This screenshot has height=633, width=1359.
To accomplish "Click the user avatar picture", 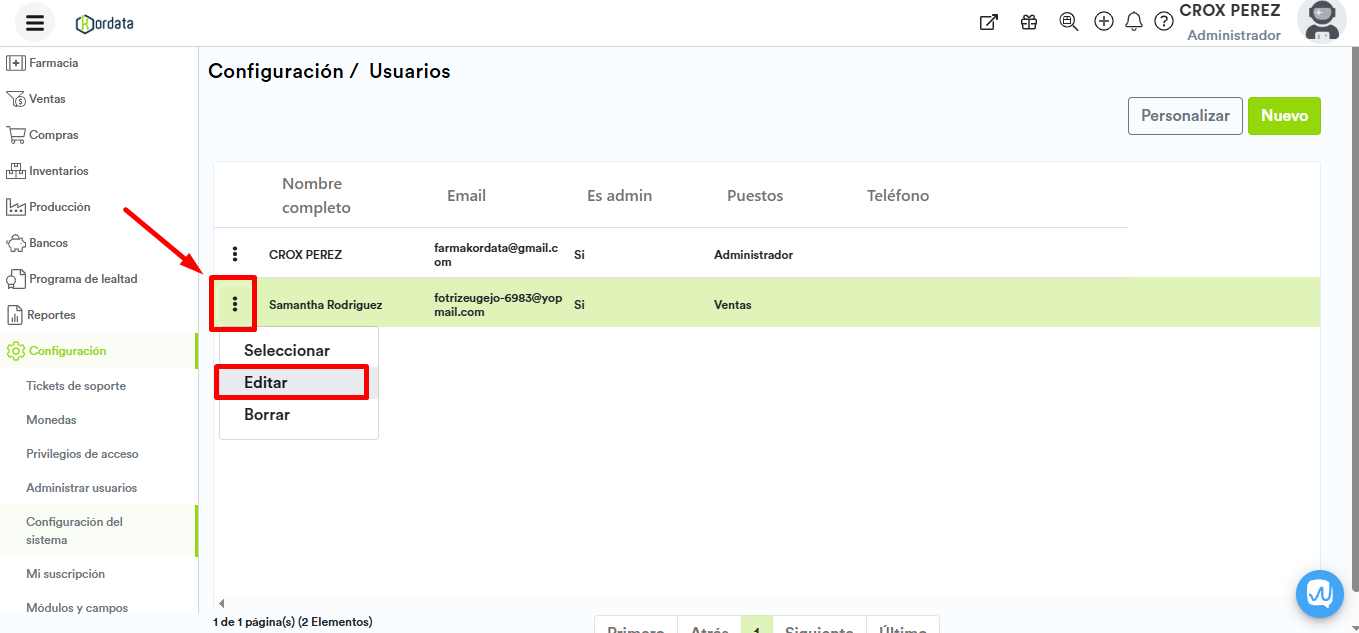I will click(1321, 22).
